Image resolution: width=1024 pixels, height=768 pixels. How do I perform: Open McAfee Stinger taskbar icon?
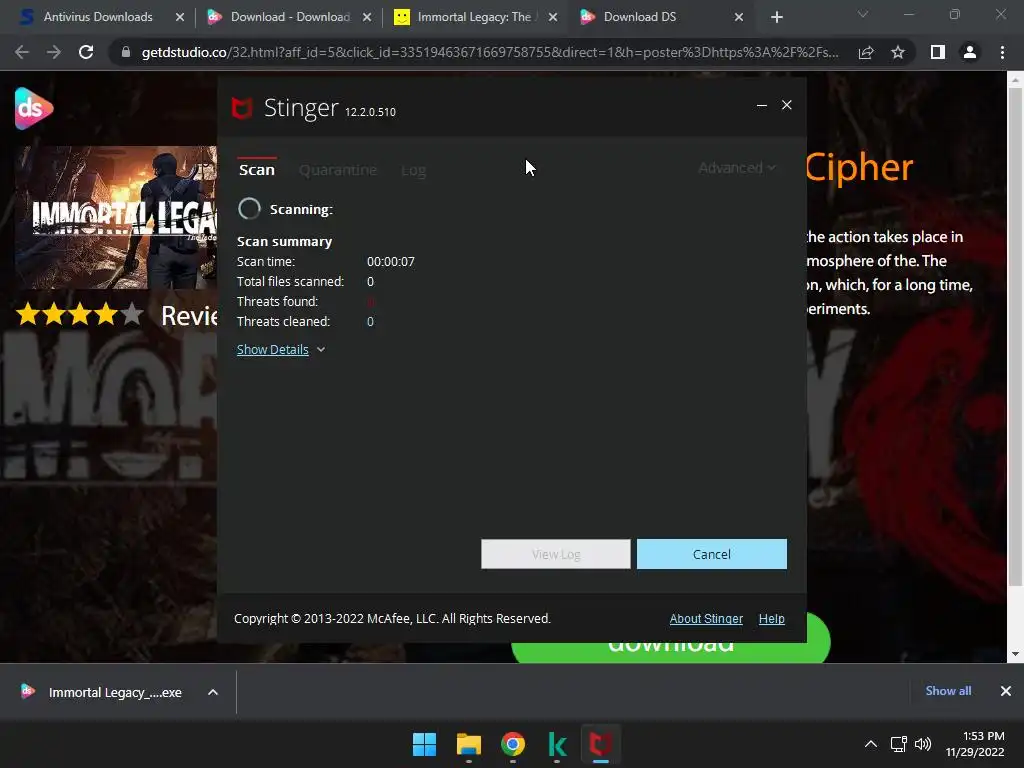point(601,744)
